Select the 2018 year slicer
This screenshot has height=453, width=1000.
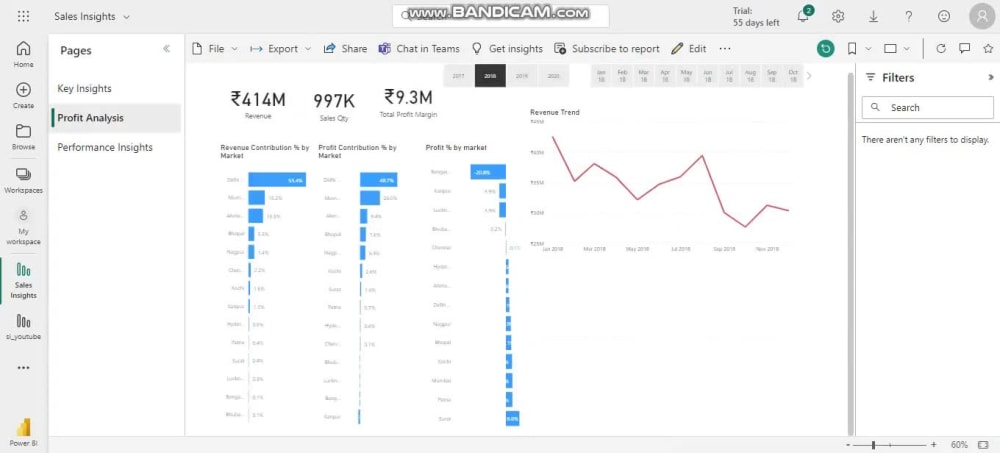pos(490,76)
